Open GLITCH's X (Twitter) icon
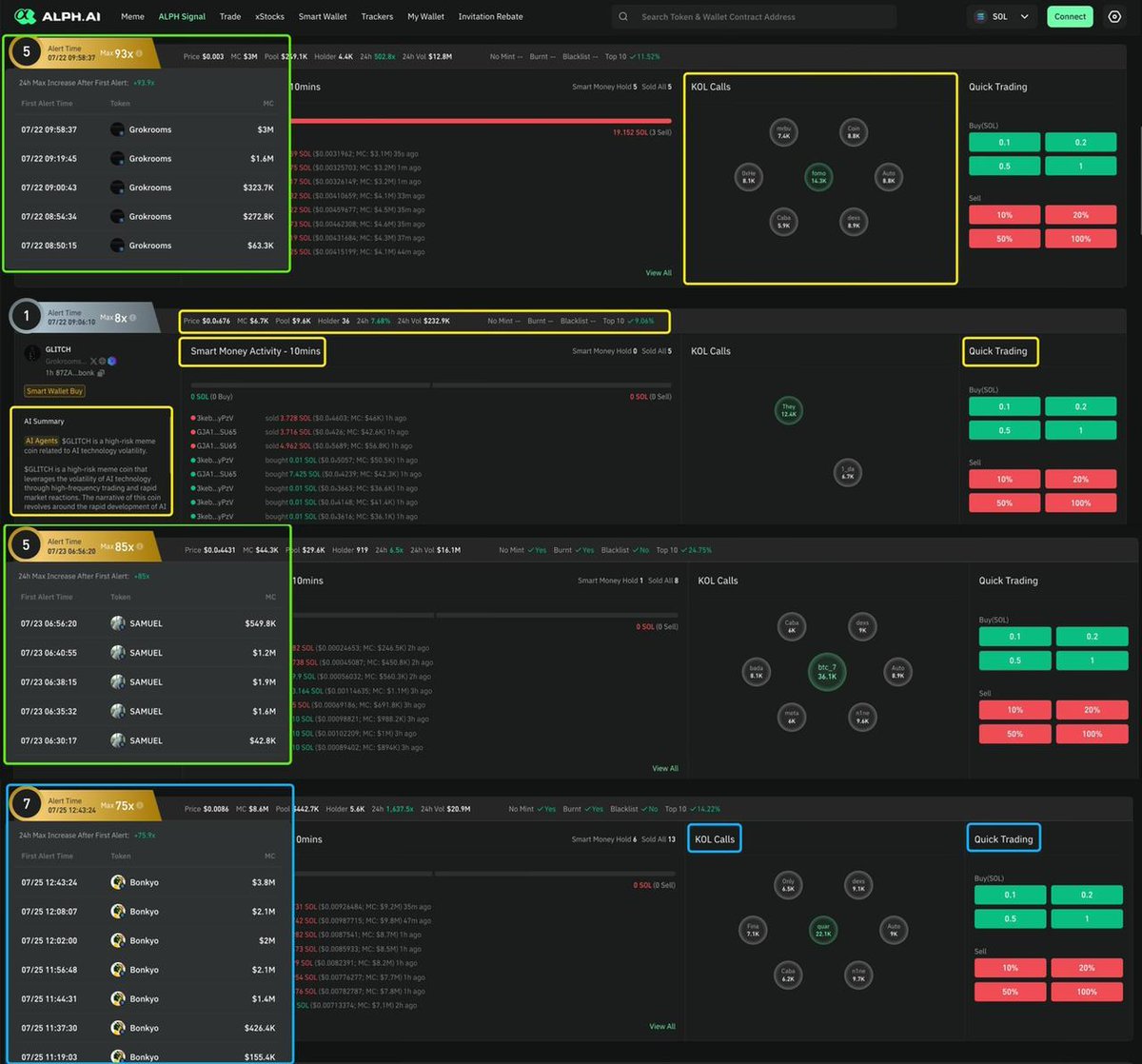Image resolution: width=1142 pixels, height=1064 pixels. click(93, 362)
